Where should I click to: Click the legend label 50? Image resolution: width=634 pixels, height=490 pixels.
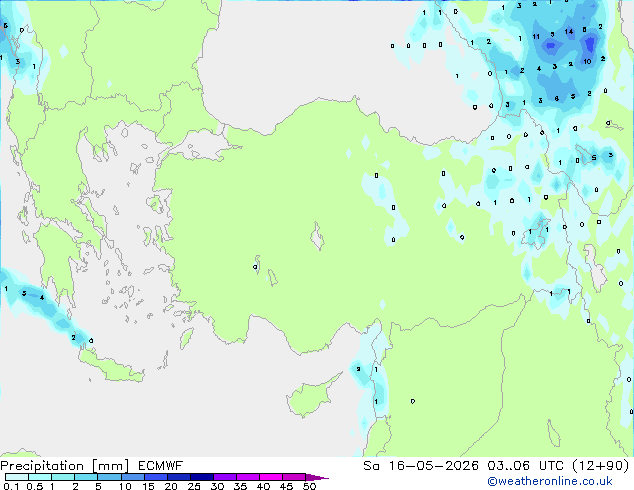tap(309, 486)
